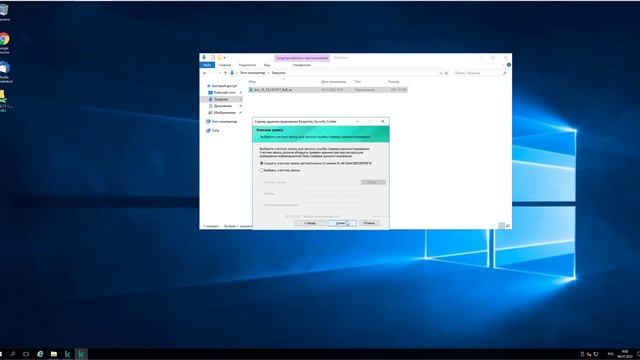The image size is (640, 360).
Task: Open the quick access toolbar customize dropdown
Action: pyautogui.click(x=224, y=58)
